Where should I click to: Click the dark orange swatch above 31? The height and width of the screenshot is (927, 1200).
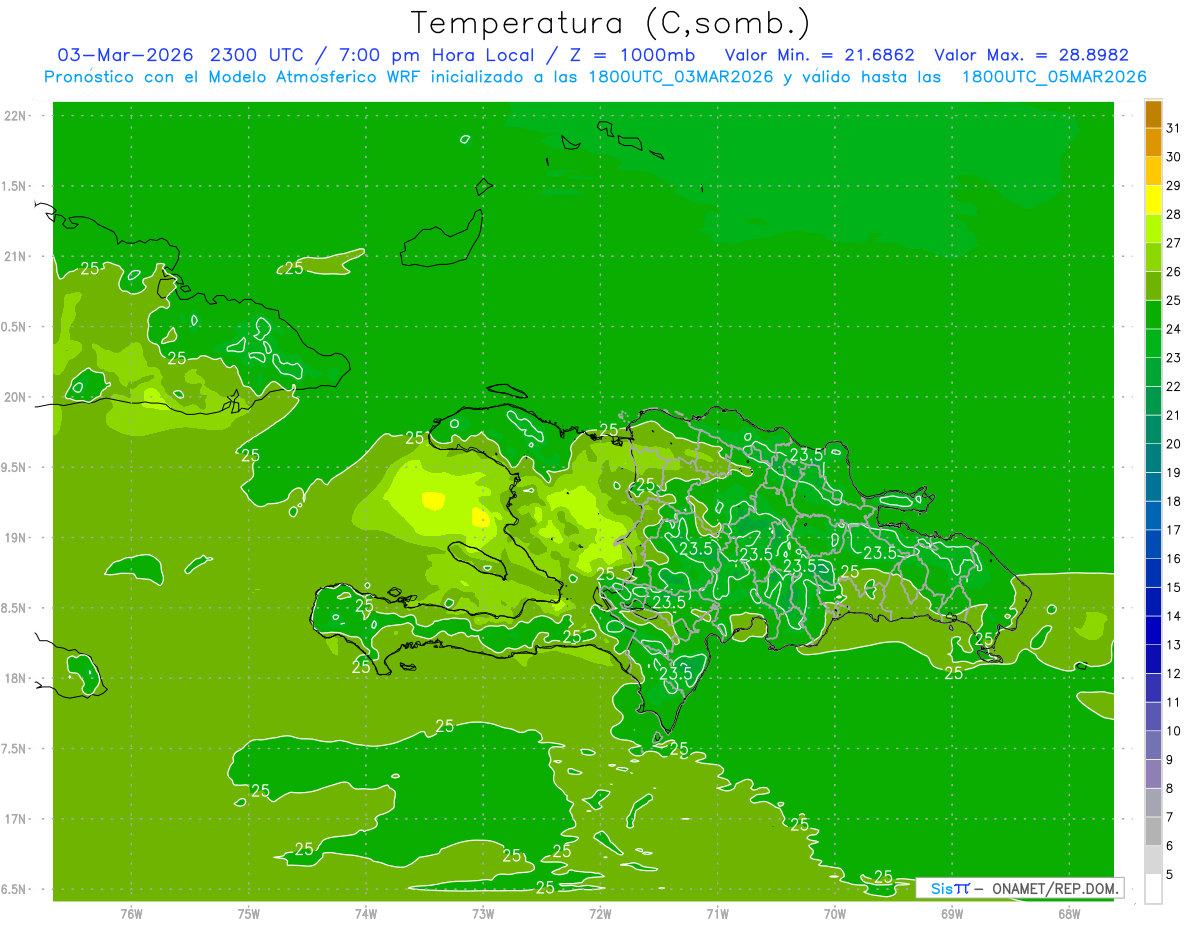tap(1153, 114)
